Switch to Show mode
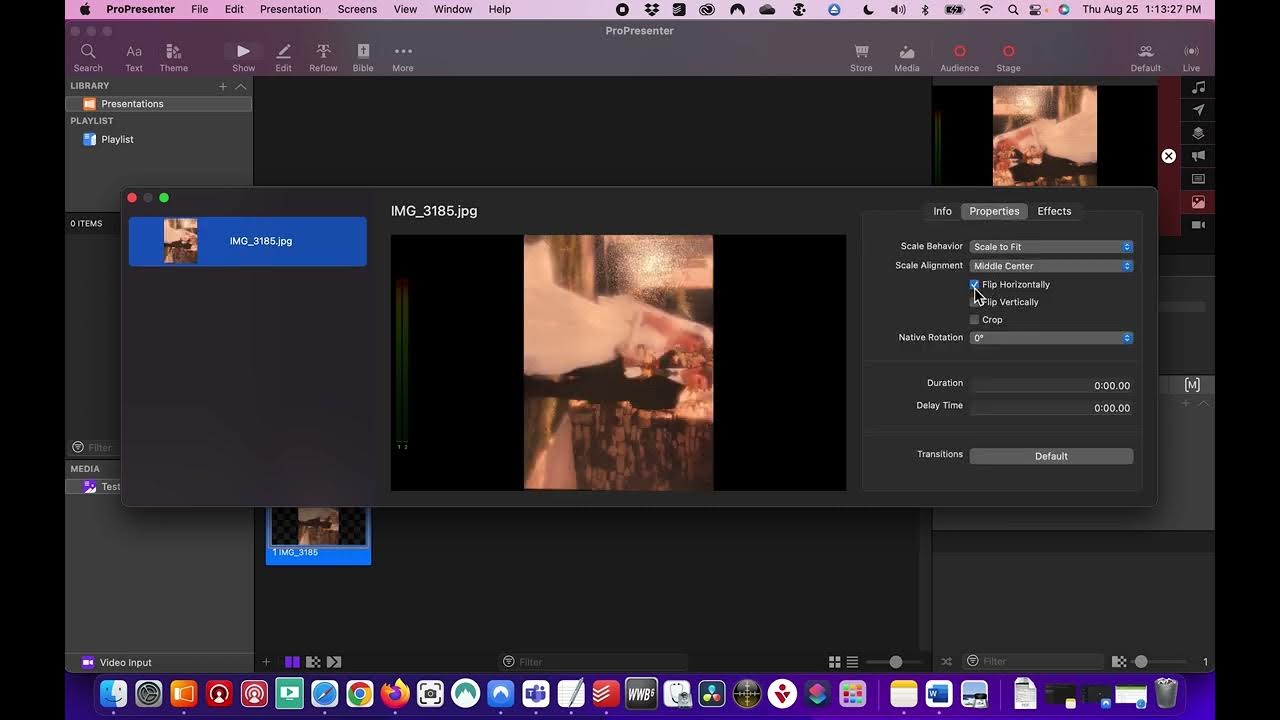The width and height of the screenshot is (1280, 720). tap(243, 58)
